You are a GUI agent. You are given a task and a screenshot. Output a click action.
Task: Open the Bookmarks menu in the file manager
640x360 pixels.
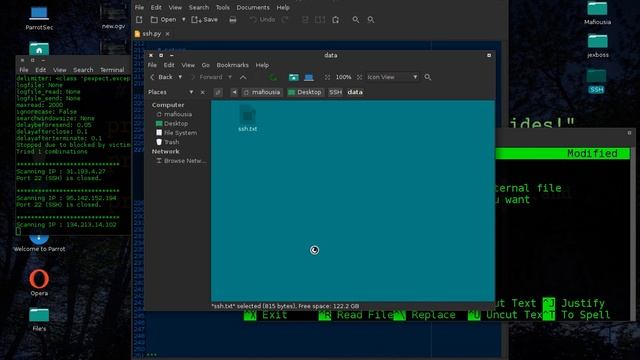pyautogui.click(x=232, y=65)
